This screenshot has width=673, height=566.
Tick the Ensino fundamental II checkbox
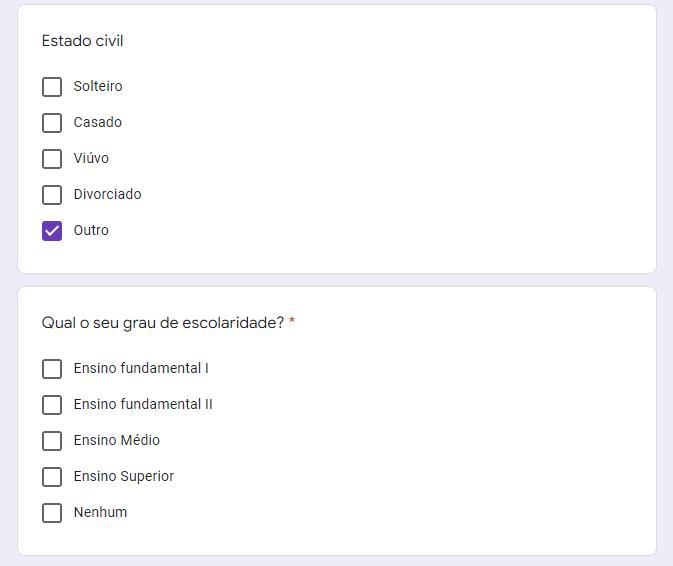52,405
